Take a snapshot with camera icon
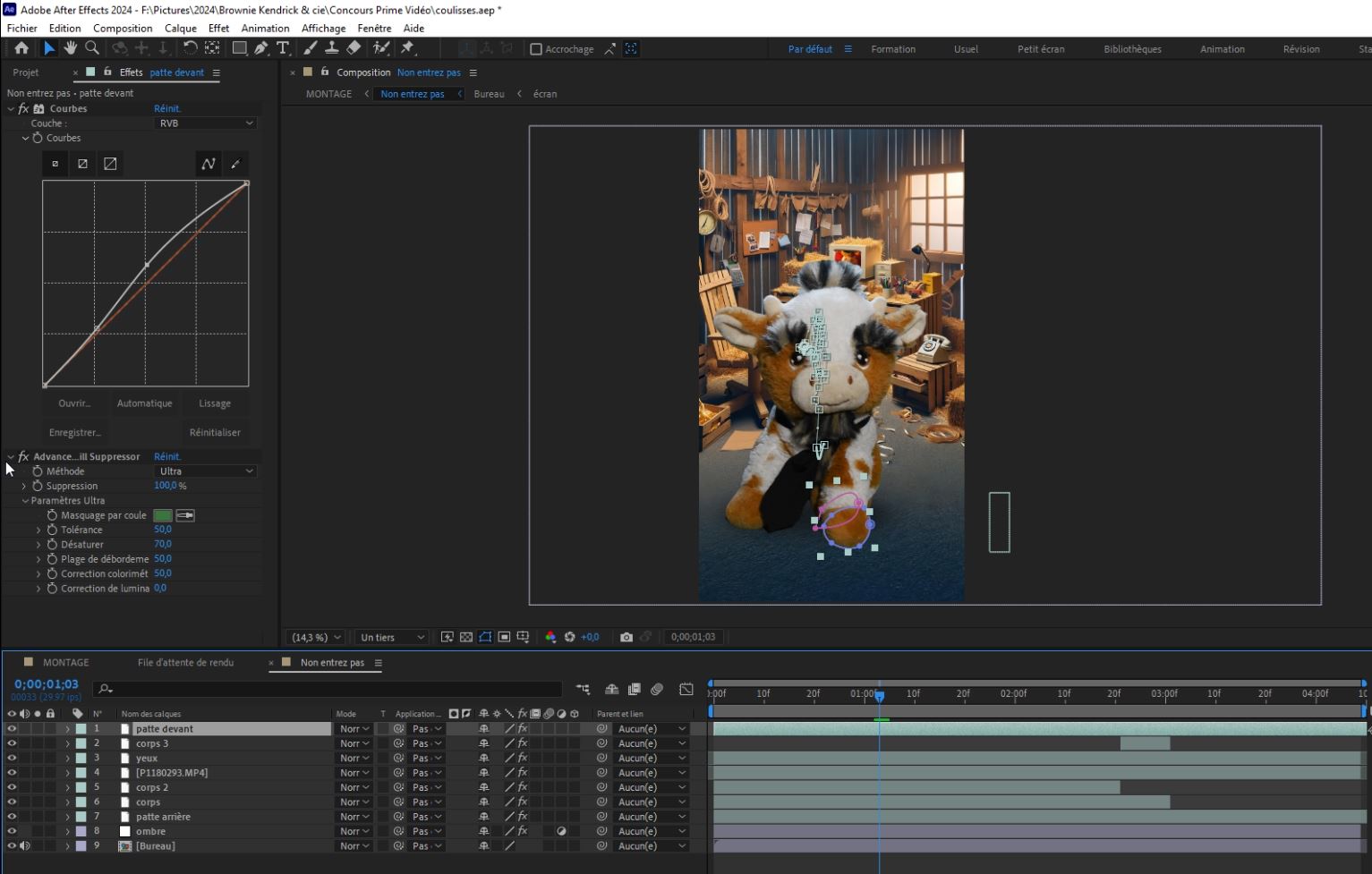The height and width of the screenshot is (874, 1372). pyautogui.click(x=626, y=637)
